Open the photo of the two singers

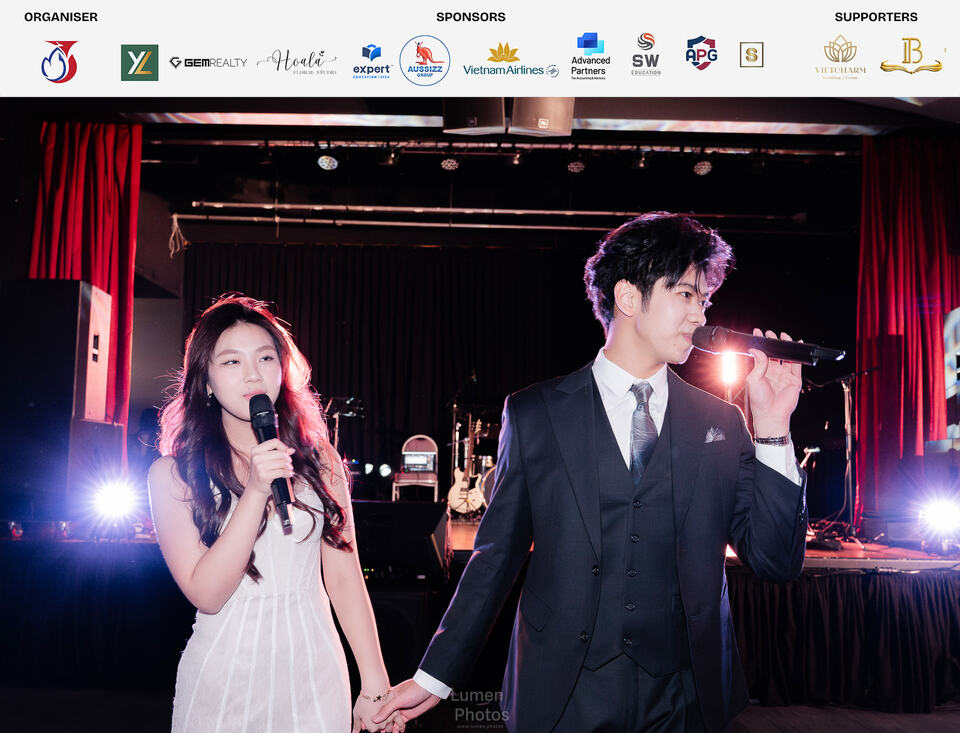(x=480, y=415)
